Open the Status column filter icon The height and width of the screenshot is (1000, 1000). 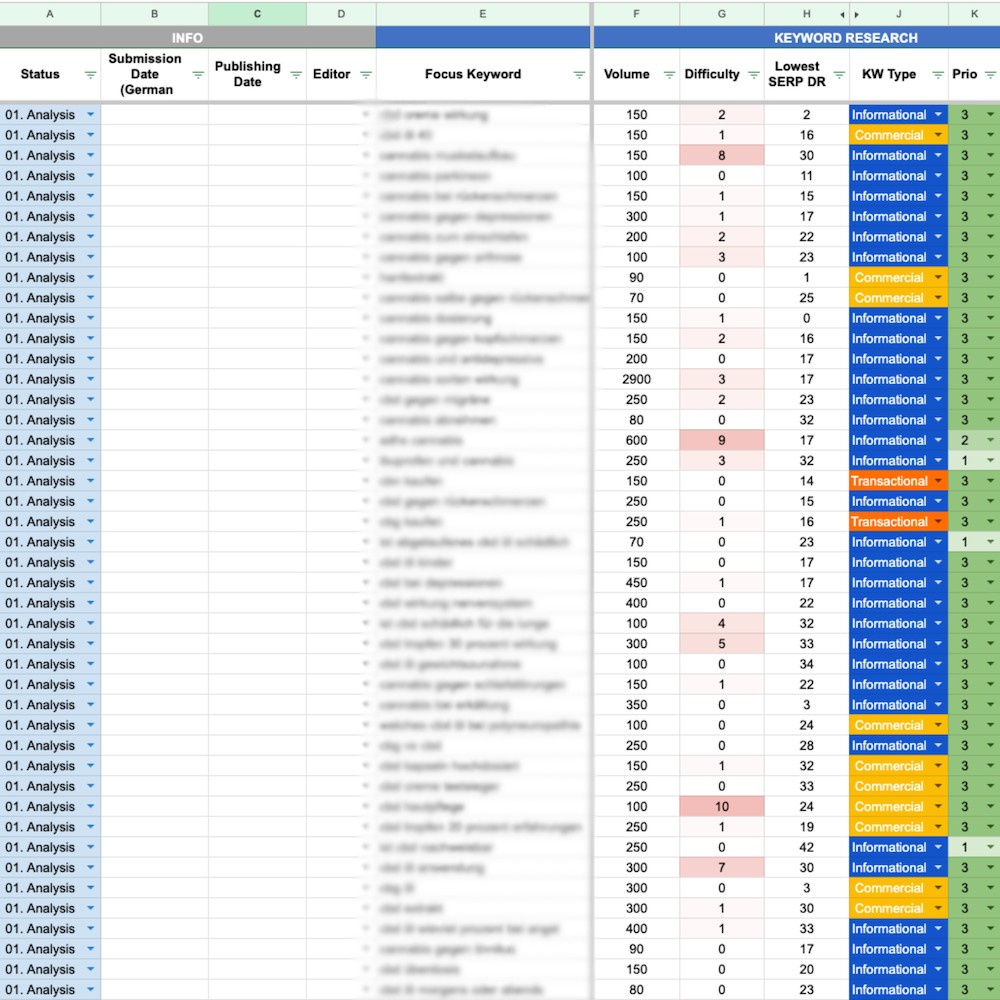tap(90, 75)
